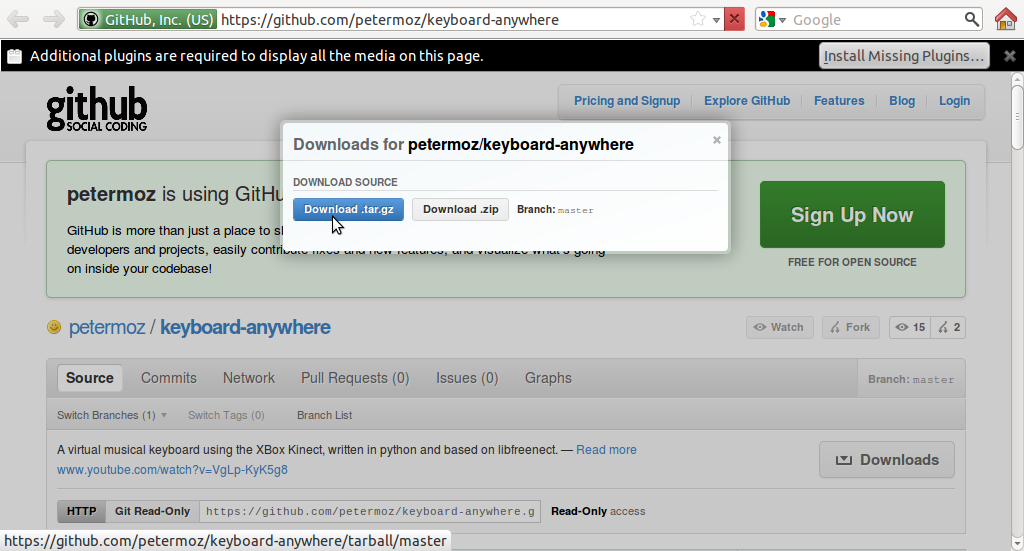Open Pricing and Signup link

coord(627,101)
